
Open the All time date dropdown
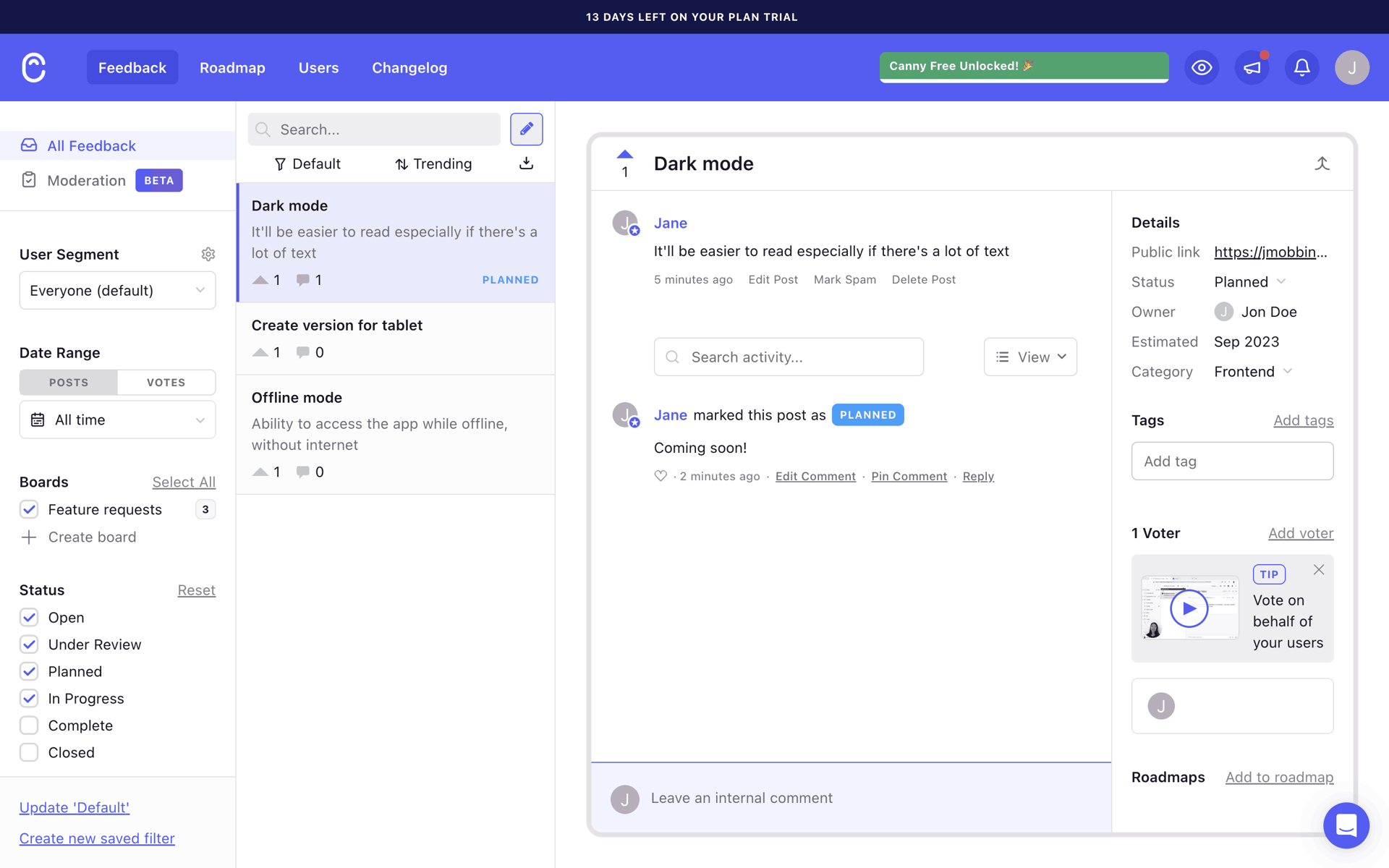(117, 420)
